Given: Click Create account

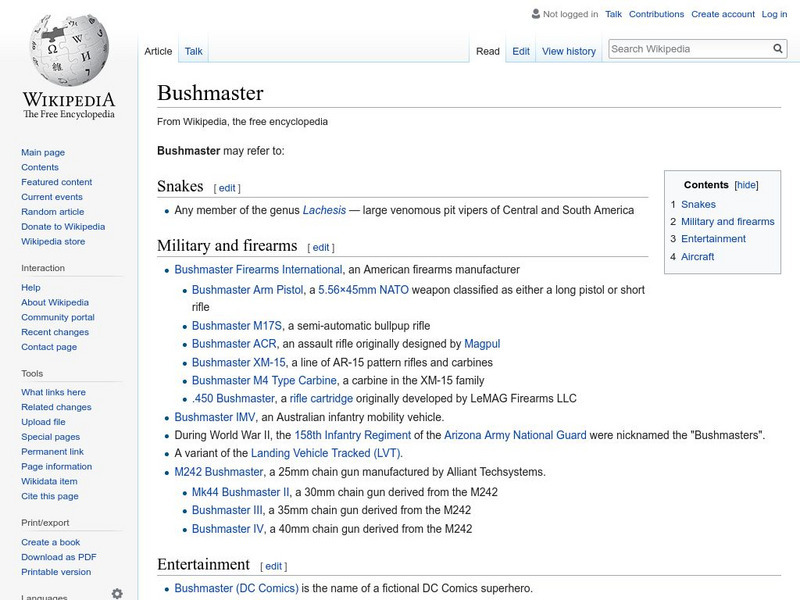Looking at the screenshot, I should (x=722, y=14).
